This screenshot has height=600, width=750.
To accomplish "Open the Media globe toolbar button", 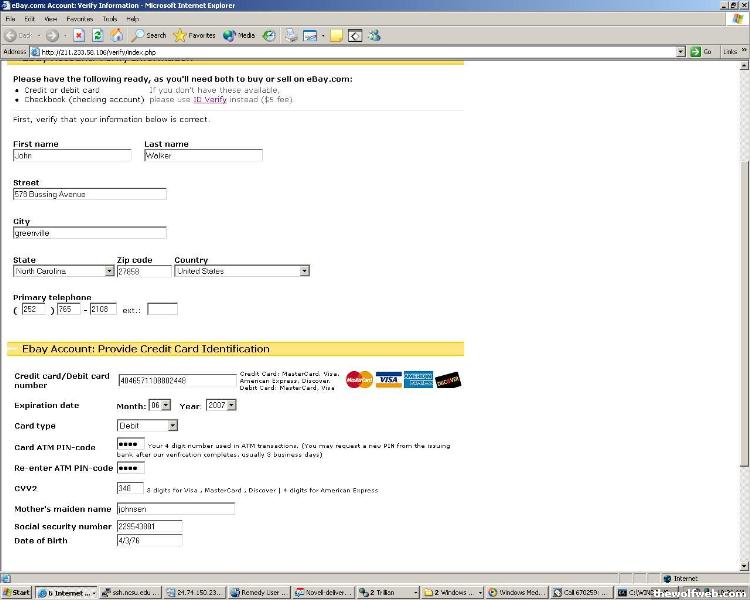I will tap(239, 35).
